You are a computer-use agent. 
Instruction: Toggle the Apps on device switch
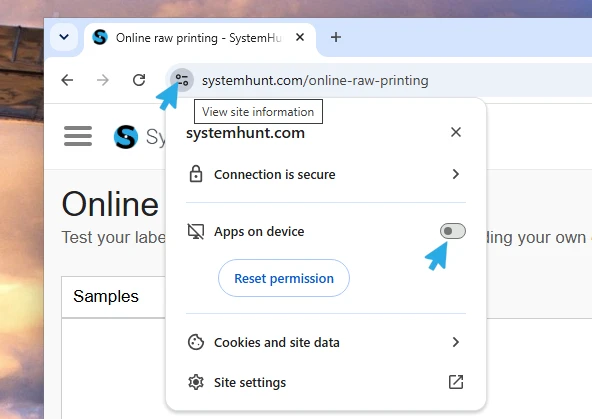click(453, 231)
